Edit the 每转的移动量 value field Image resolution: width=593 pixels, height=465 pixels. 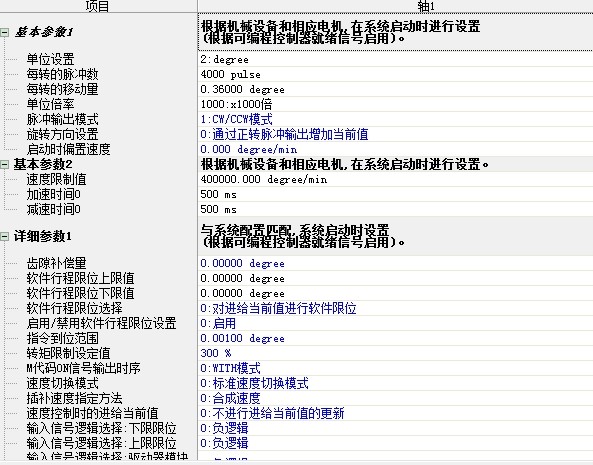(x=395, y=89)
